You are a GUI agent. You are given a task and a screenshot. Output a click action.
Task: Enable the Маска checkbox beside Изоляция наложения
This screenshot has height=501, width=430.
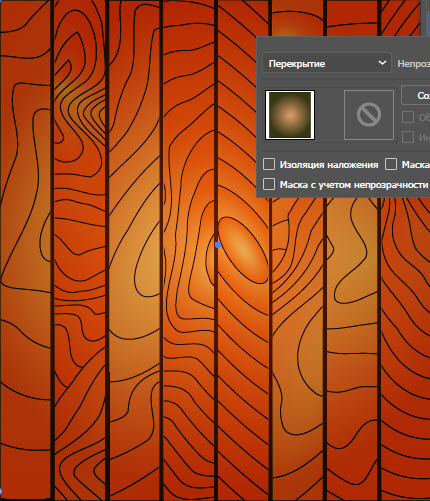[391, 164]
